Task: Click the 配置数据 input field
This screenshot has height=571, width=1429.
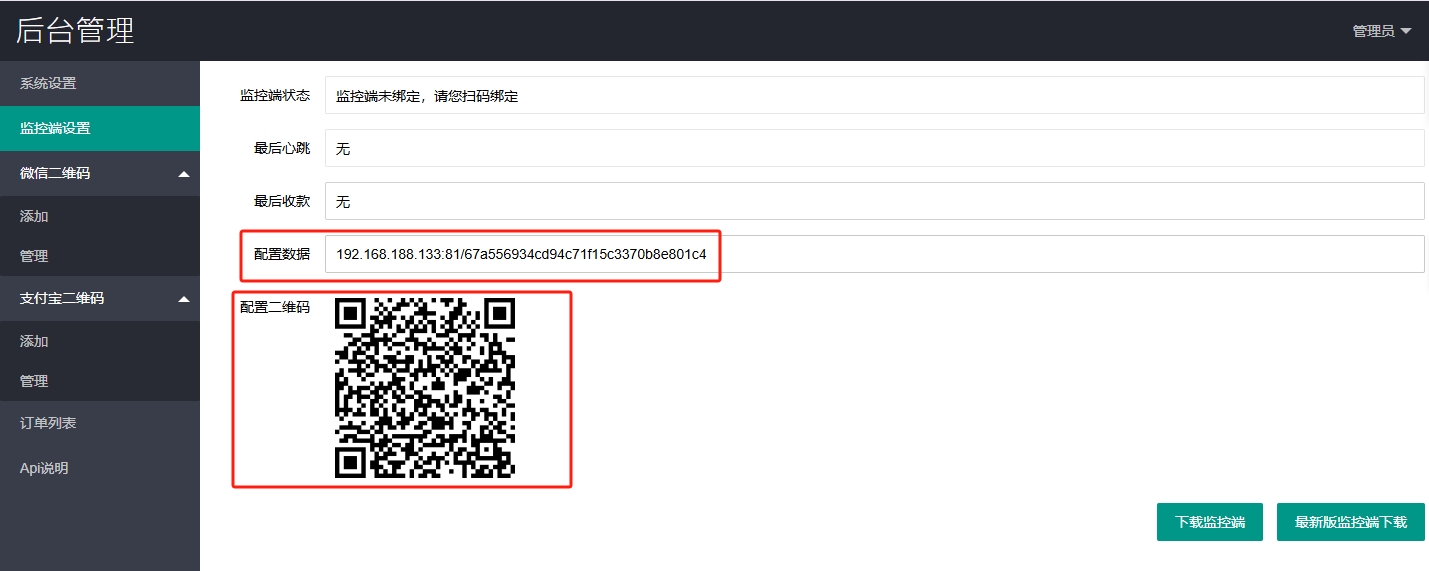Action: 874,254
